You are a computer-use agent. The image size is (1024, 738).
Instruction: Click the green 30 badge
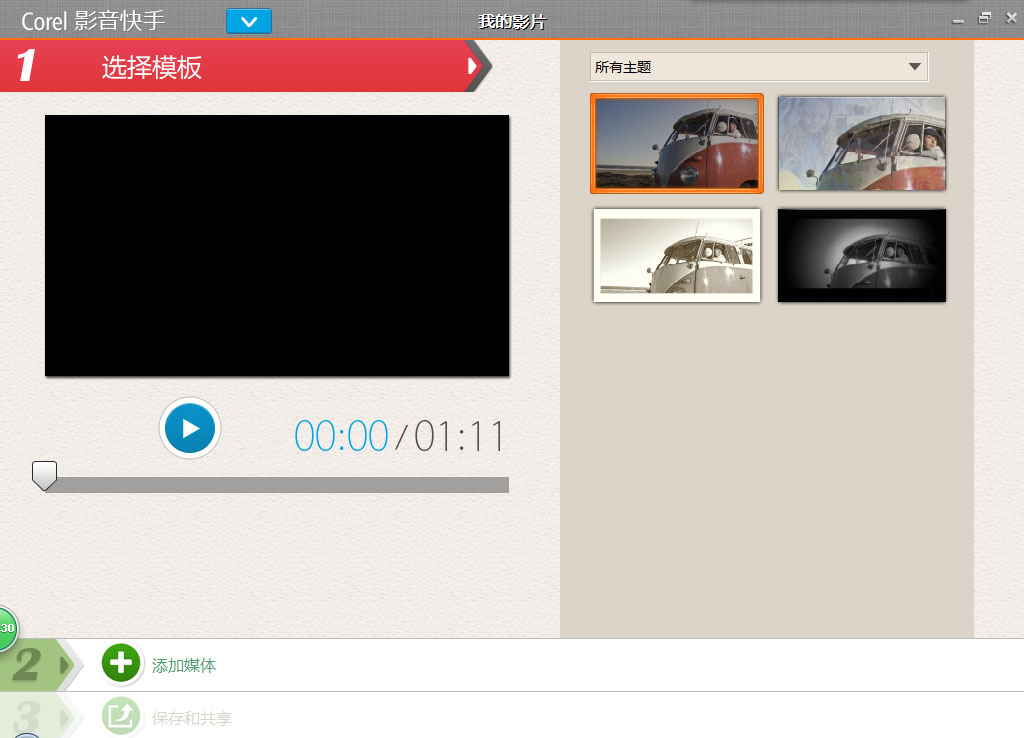(7, 628)
